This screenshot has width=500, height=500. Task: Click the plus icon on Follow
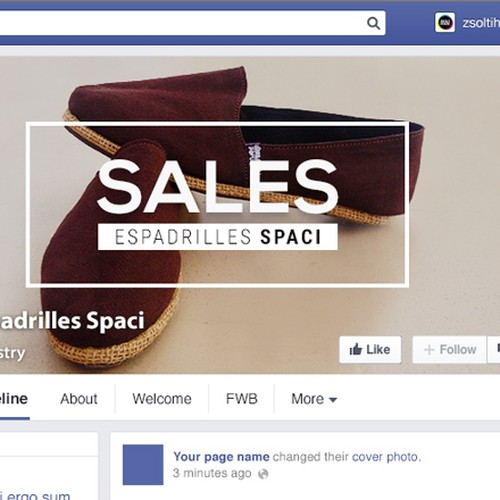429,350
